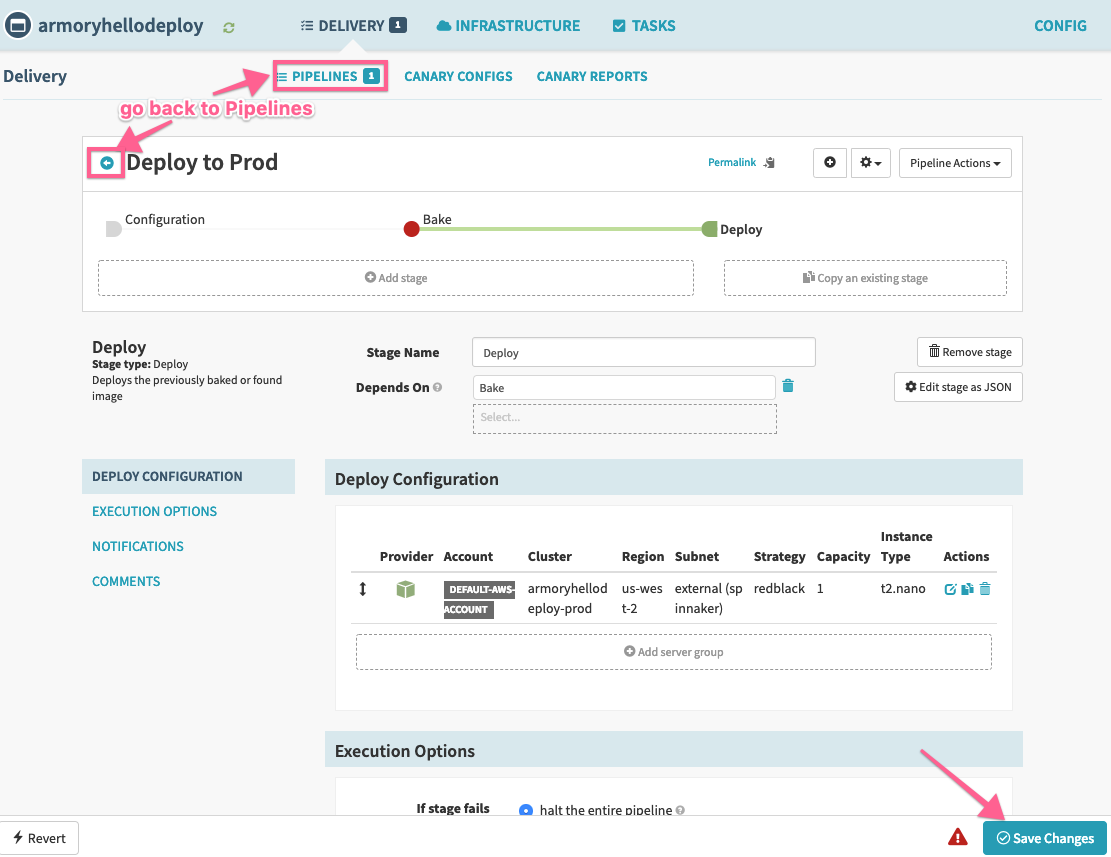Click the plus circle button in pipeline header

click(x=829, y=163)
